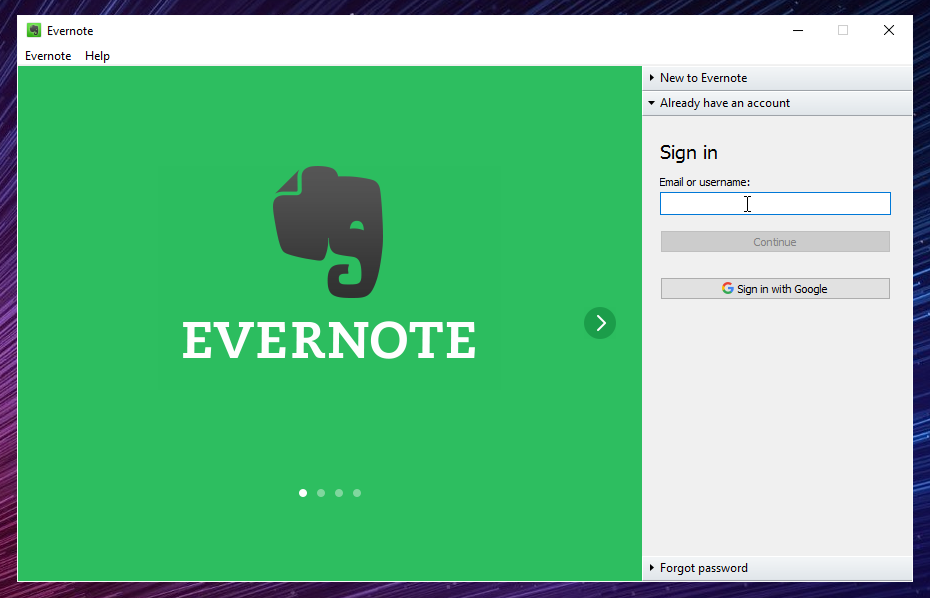Click the Sign in heading
Viewport: 930px width, 598px height.
(689, 152)
